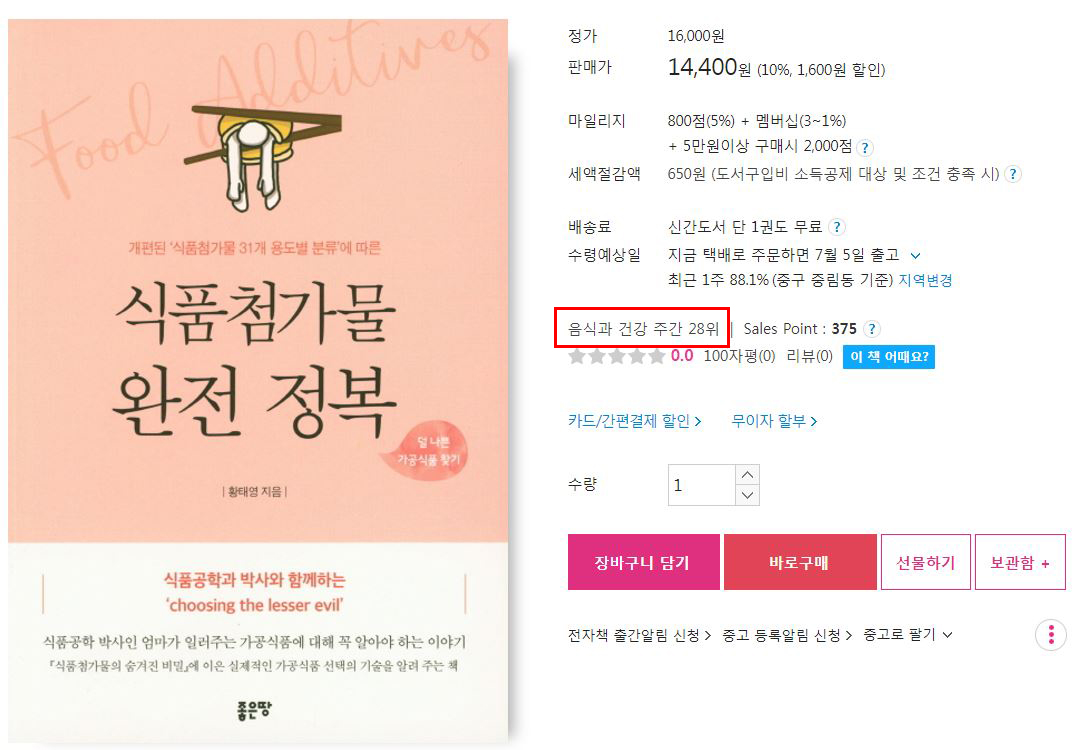
Task: Click the quantity input field
Action: pos(701,485)
